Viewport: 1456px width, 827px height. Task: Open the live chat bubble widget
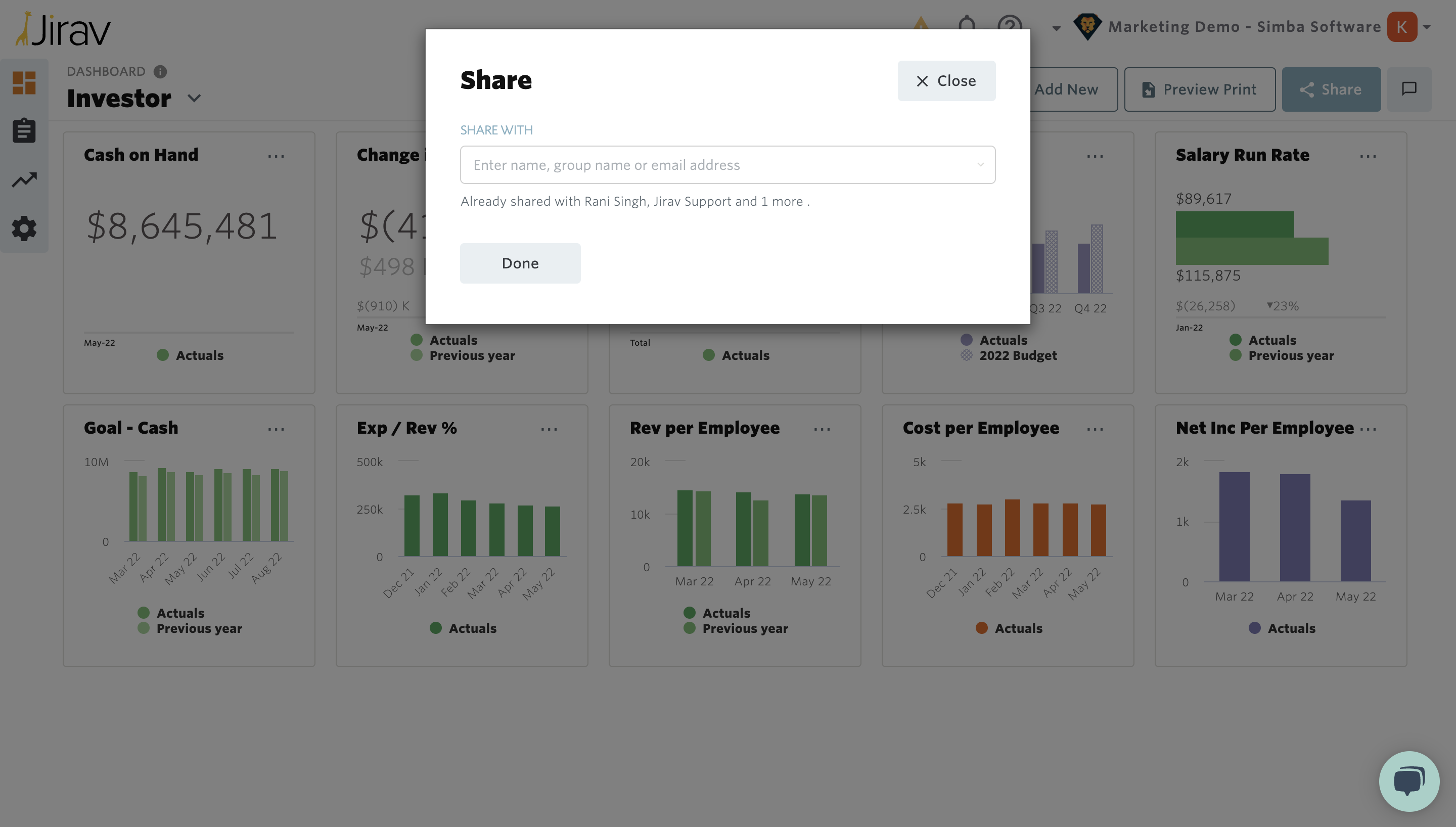[x=1408, y=781]
